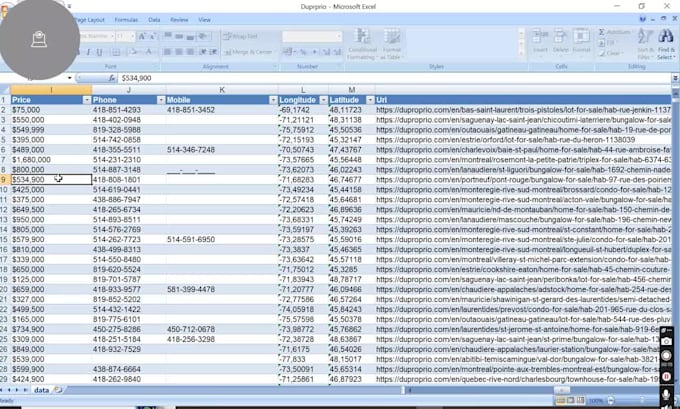The height and width of the screenshot is (409, 680).
Task: Open the trois-pistoles duproprio URL in row 2
Action: (x=523, y=110)
